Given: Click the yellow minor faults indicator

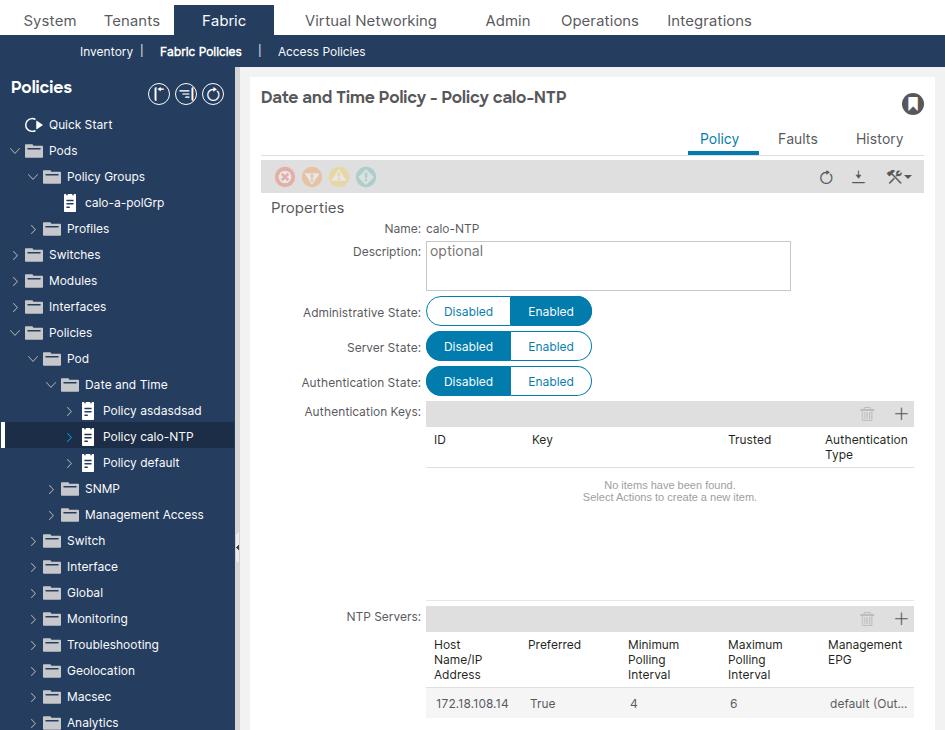Looking at the screenshot, I should click(x=339, y=176).
